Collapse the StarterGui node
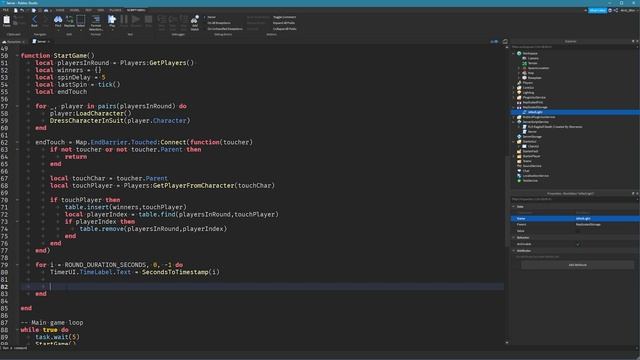 514,142
